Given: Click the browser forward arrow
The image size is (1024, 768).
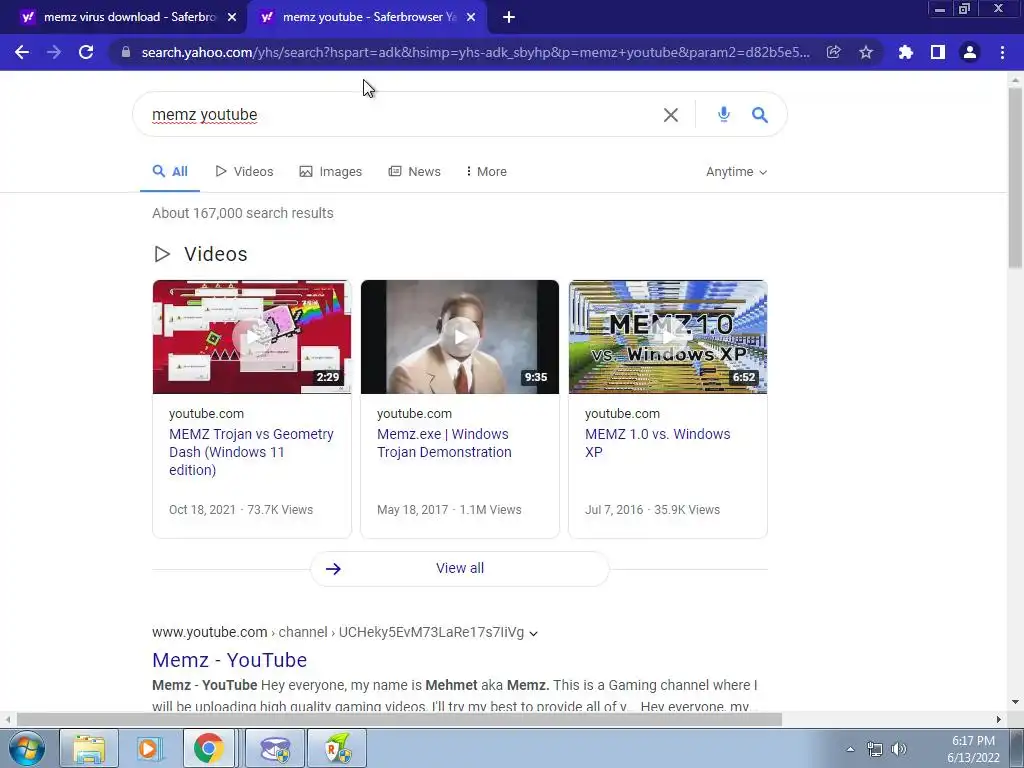Looking at the screenshot, I should click(x=54, y=52).
